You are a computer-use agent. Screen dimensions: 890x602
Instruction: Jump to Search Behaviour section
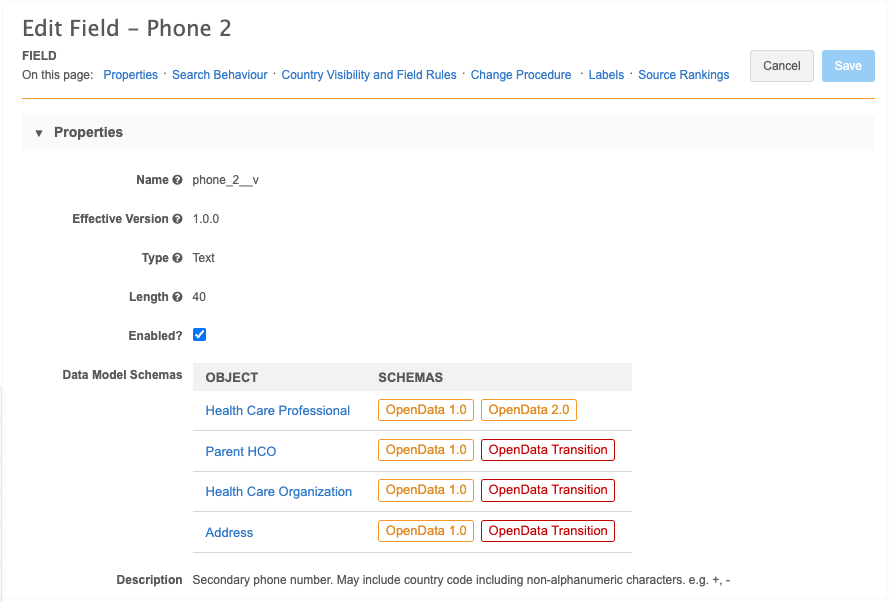coord(220,75)
